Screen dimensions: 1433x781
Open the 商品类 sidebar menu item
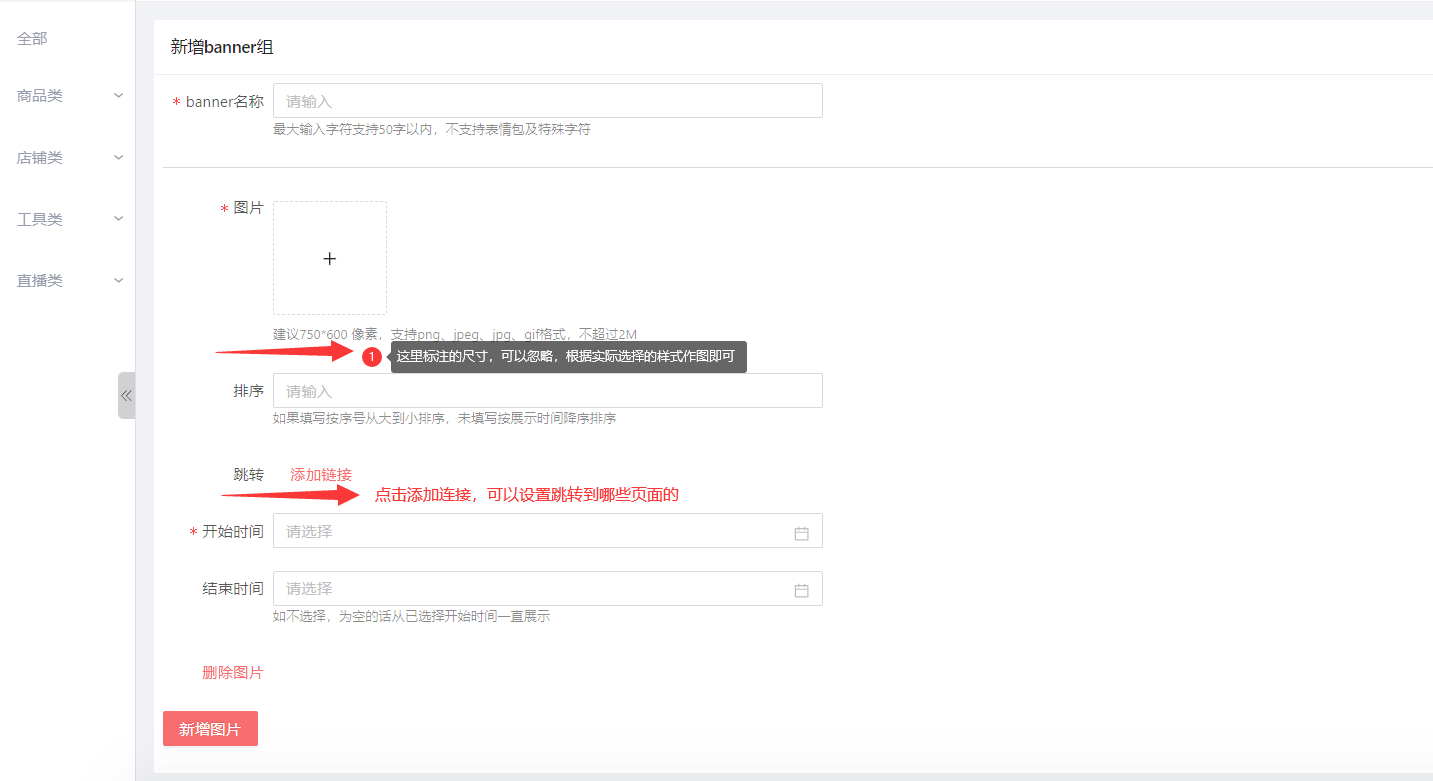[40, 96]
